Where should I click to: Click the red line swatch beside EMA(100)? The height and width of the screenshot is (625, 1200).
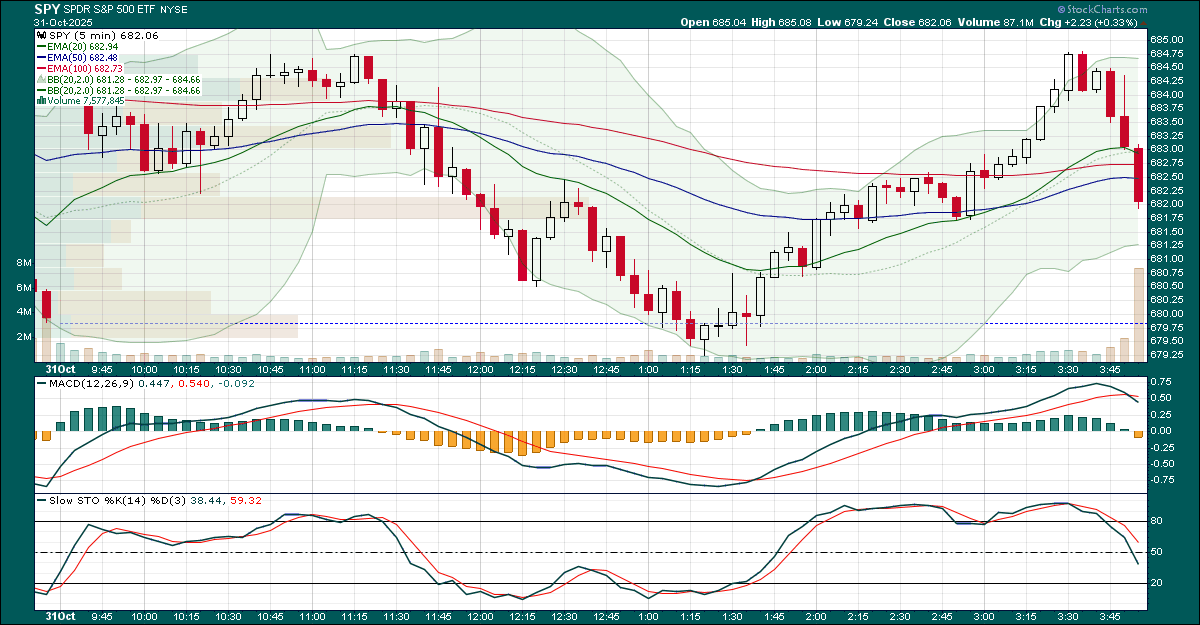coord(41,68)
